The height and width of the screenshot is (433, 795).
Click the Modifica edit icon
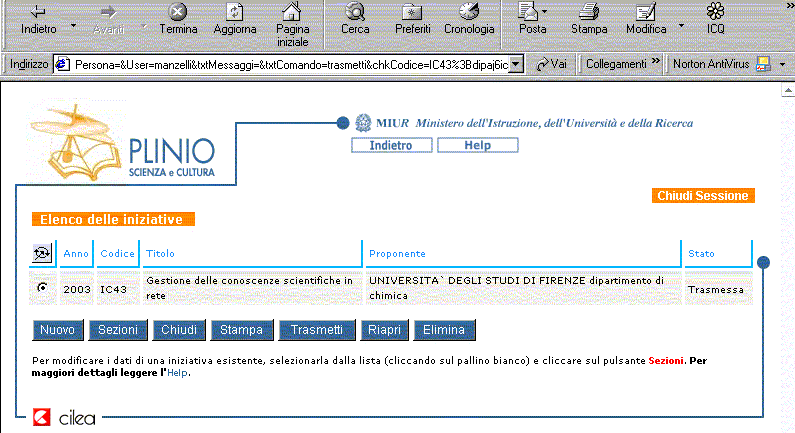(645, 11)
